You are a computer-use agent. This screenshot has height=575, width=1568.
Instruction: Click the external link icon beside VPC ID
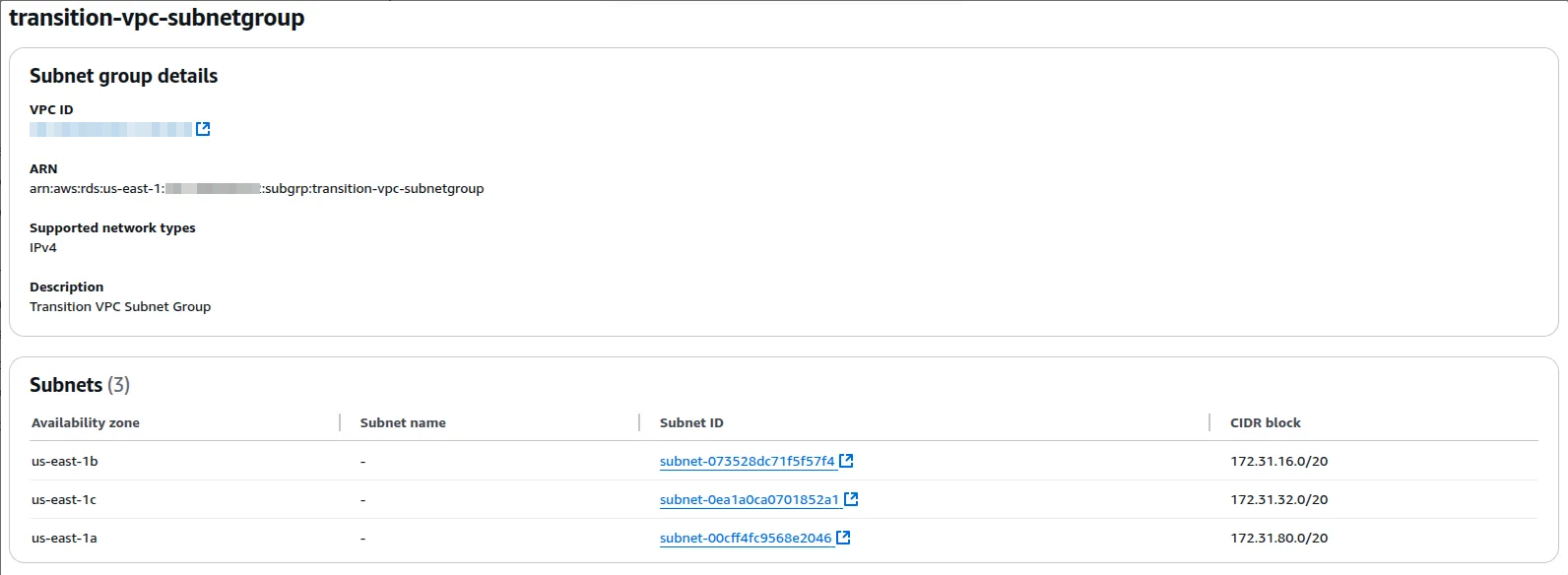pos(203,129)
